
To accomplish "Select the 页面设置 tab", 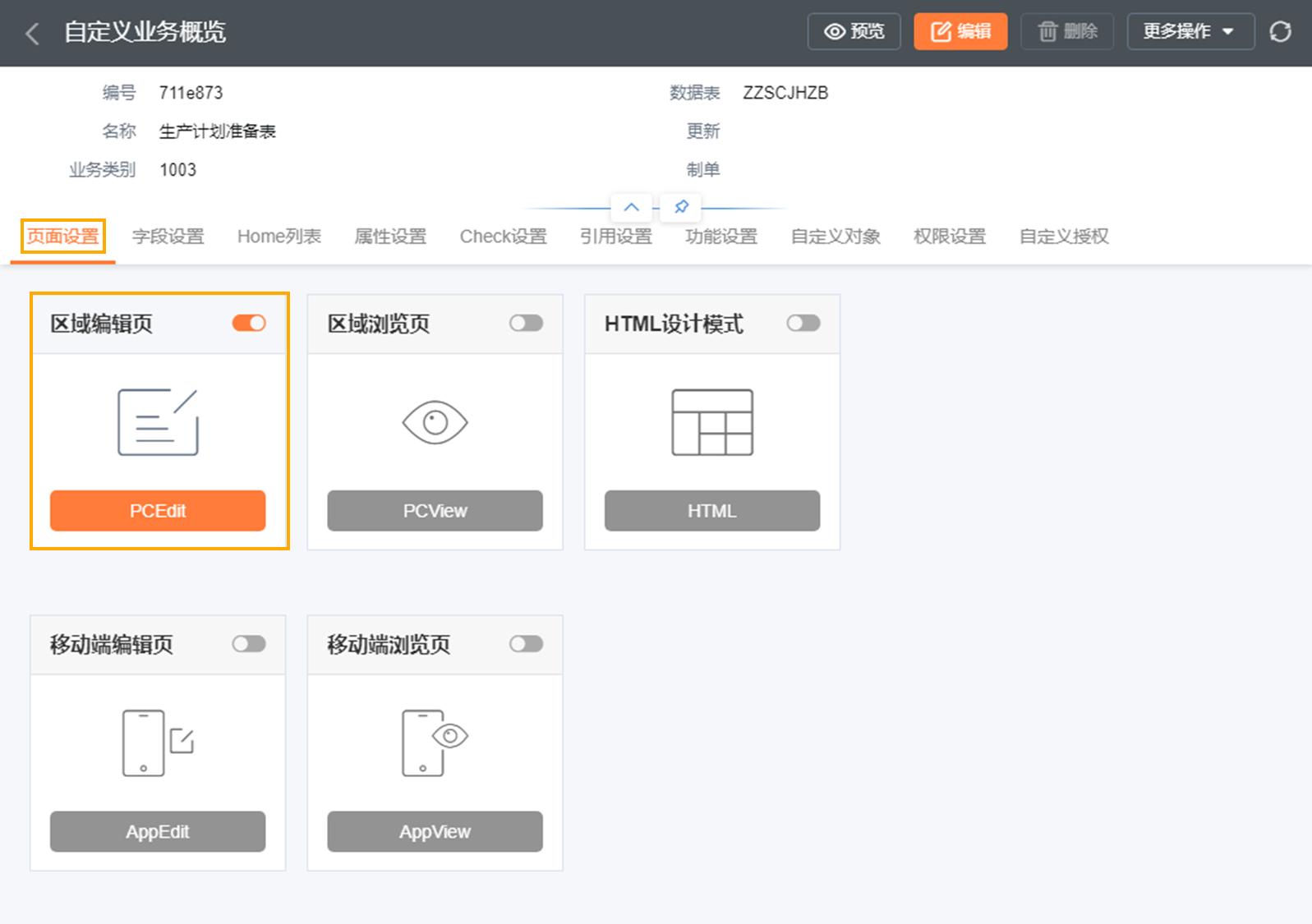I will click(63, 237).
